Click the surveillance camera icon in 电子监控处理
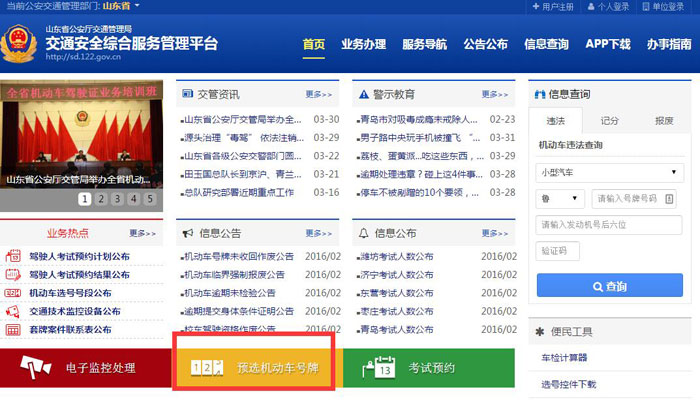This screenshot has width=700, height=400. pyautogui.click(x=36, y=367)
